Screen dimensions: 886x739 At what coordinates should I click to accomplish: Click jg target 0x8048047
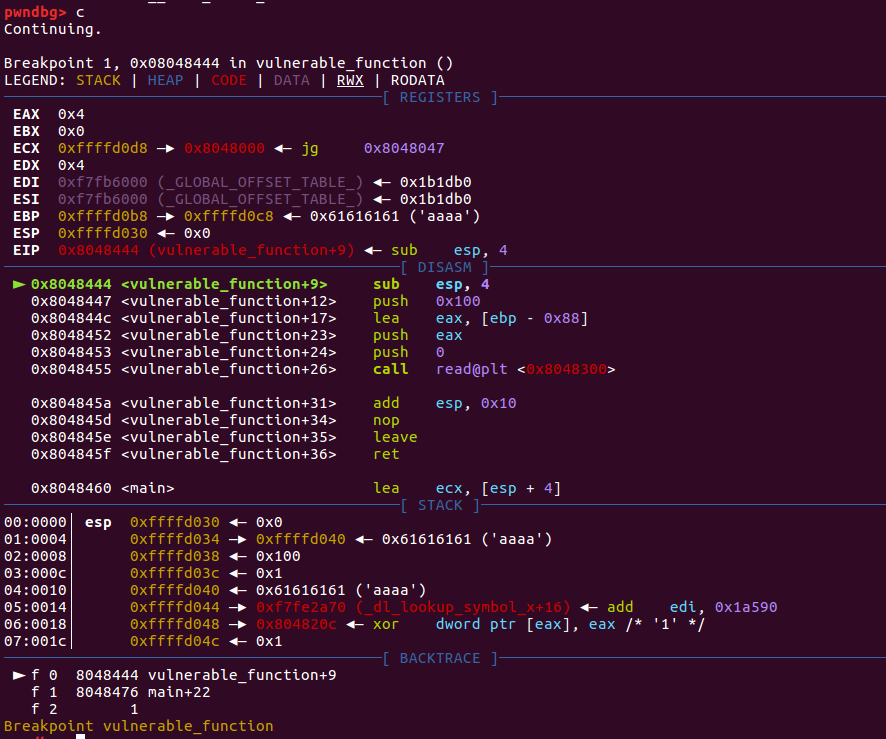click(404, 148)
